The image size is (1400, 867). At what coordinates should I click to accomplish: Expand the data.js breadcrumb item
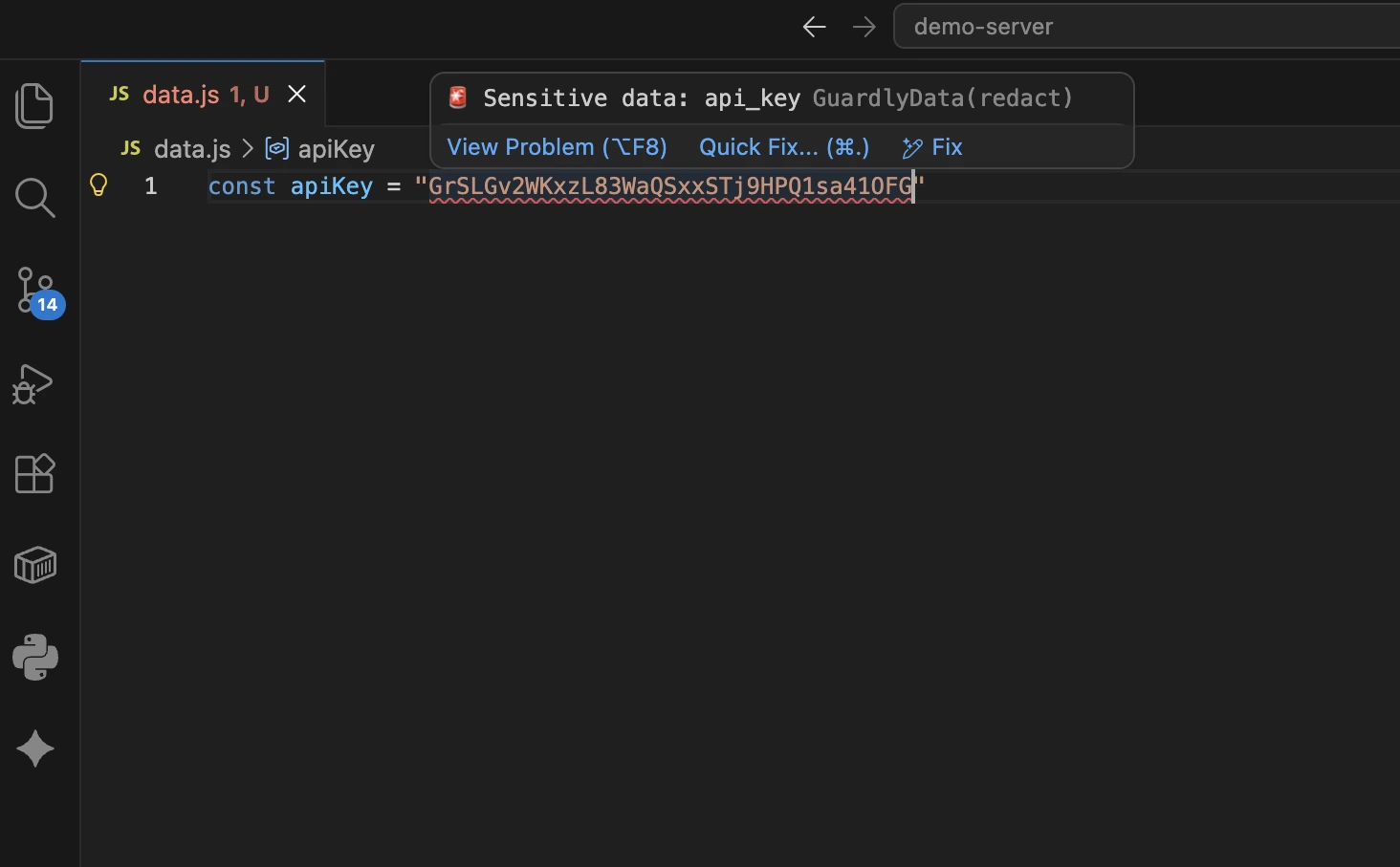(x=191, y=149)
